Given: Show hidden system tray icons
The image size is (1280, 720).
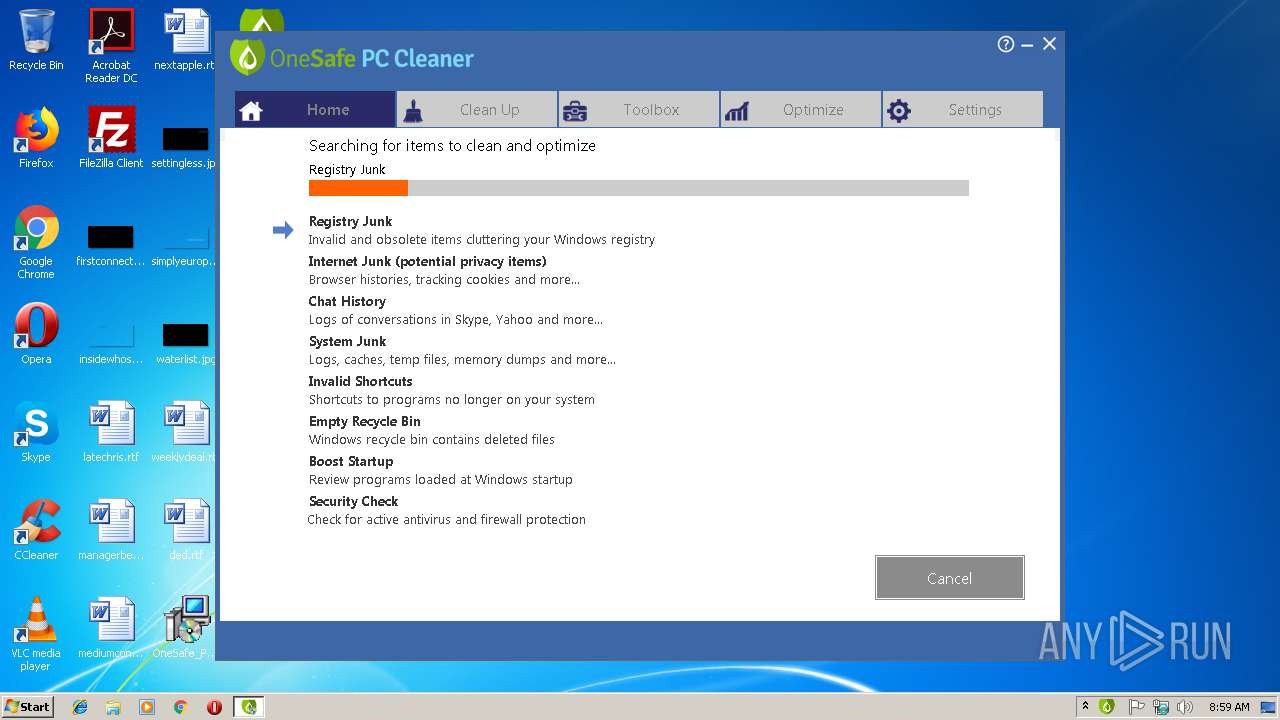Looking at the screenshot, I should pos(1086,707).
